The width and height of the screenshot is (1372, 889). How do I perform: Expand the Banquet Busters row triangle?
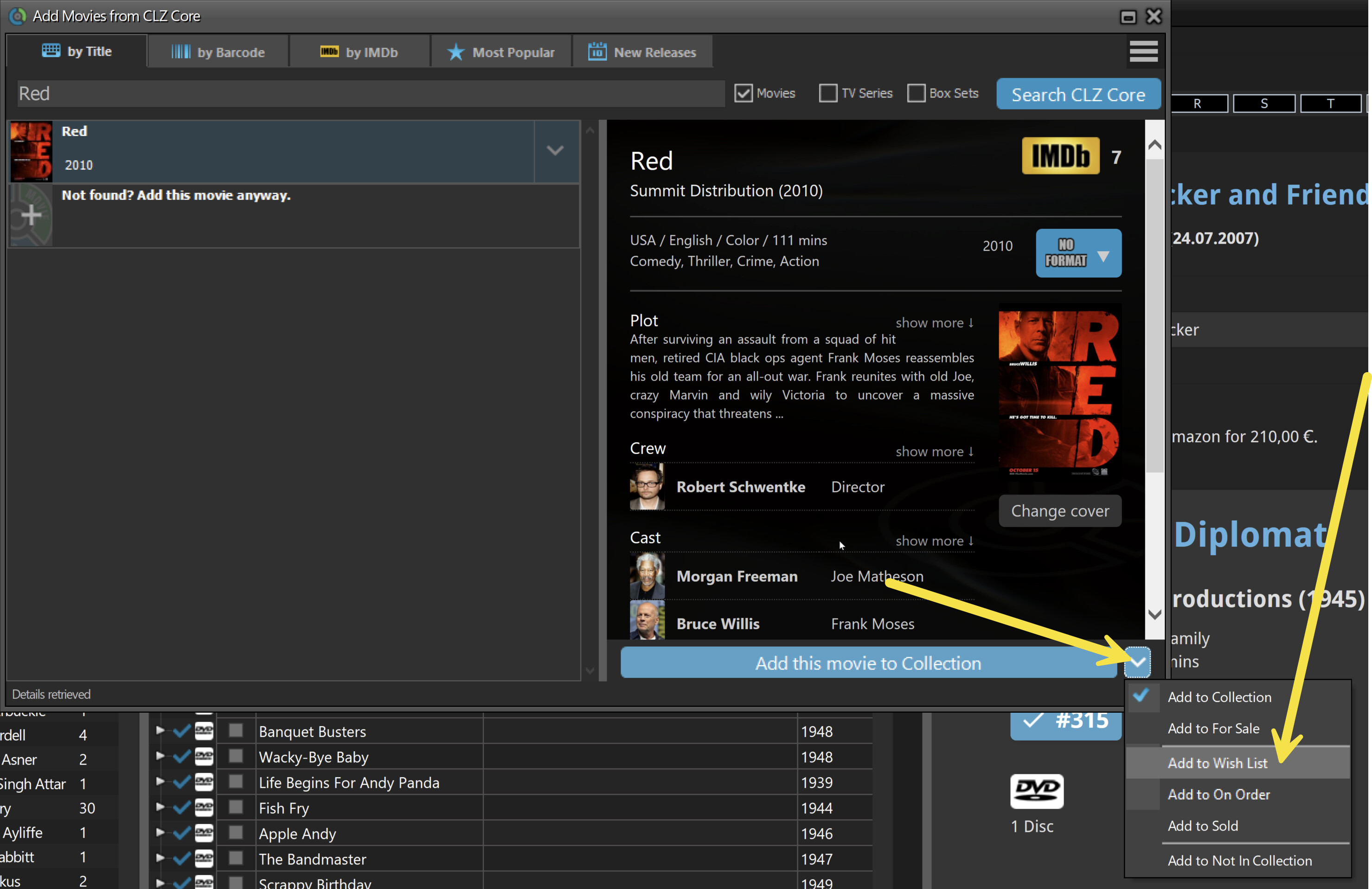coord(160,730)
